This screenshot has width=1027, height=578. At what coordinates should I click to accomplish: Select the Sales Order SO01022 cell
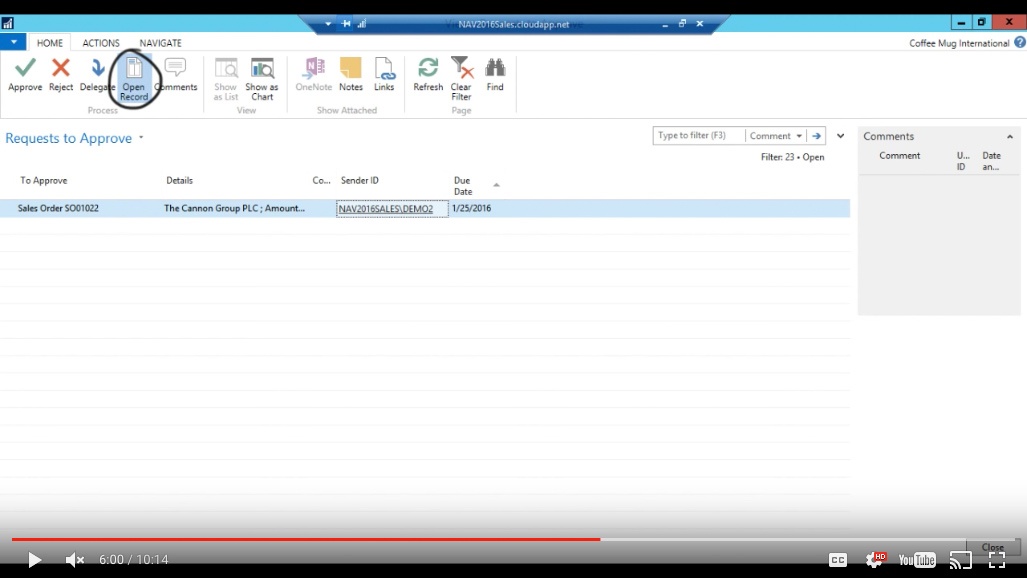click(x=58, y=208)
